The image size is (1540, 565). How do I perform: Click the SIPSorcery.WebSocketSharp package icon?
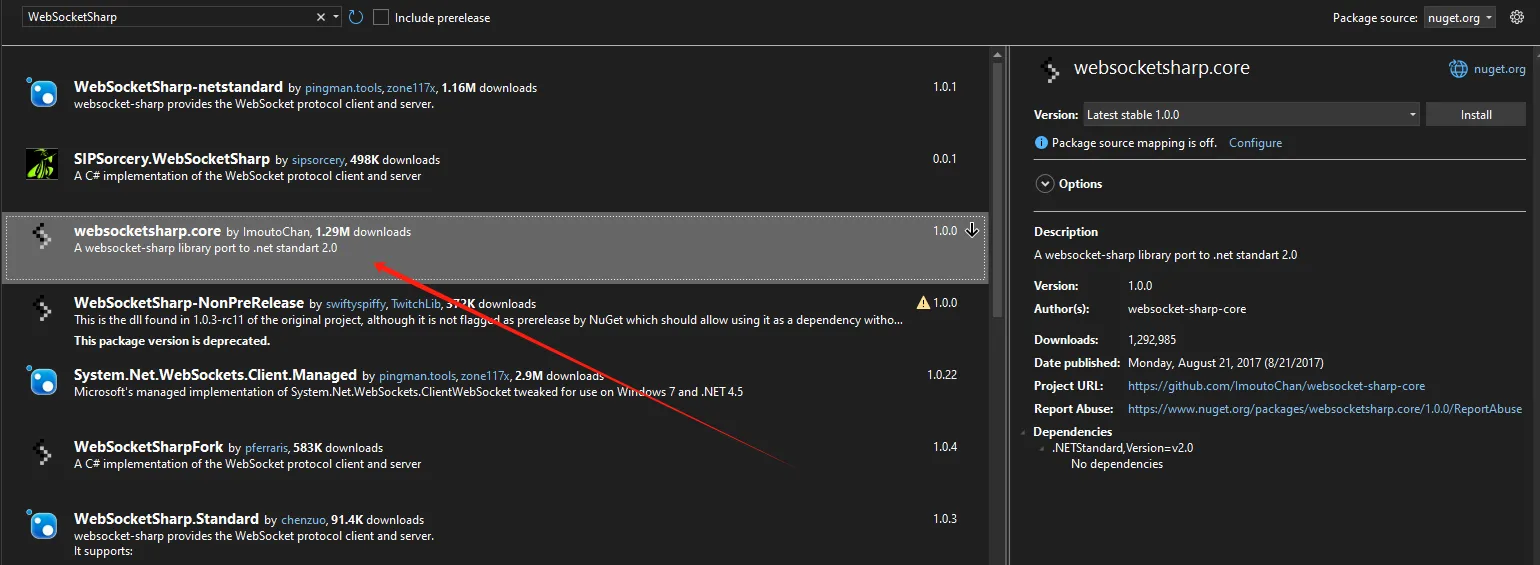click(x=42, y=165)
